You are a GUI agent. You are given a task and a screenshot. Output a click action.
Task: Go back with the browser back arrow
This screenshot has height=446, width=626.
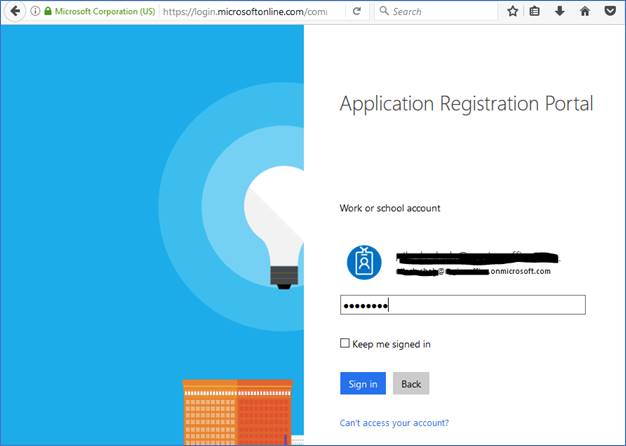coord(15,11)
